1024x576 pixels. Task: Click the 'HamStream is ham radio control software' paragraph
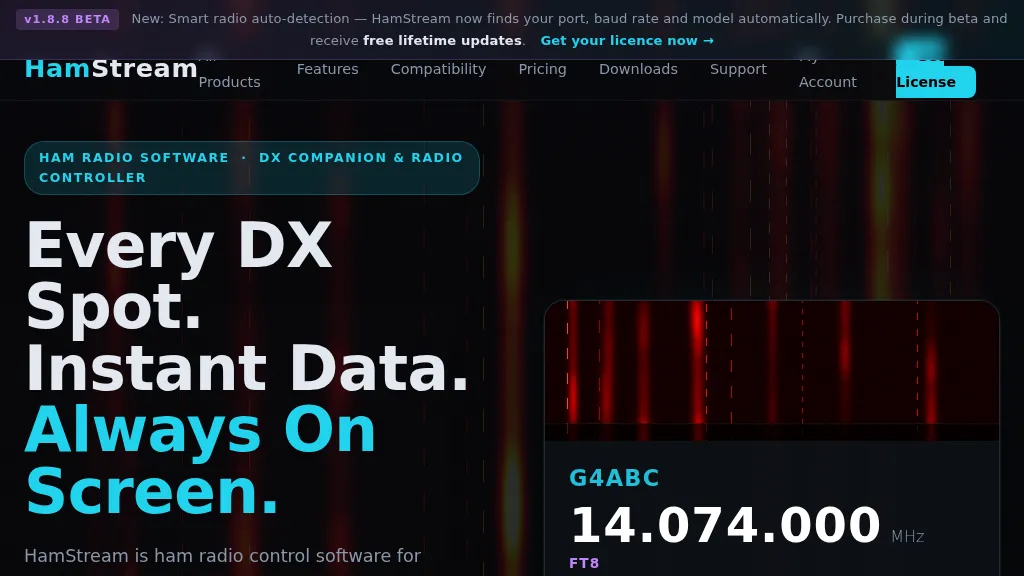[x=222, y=556]
